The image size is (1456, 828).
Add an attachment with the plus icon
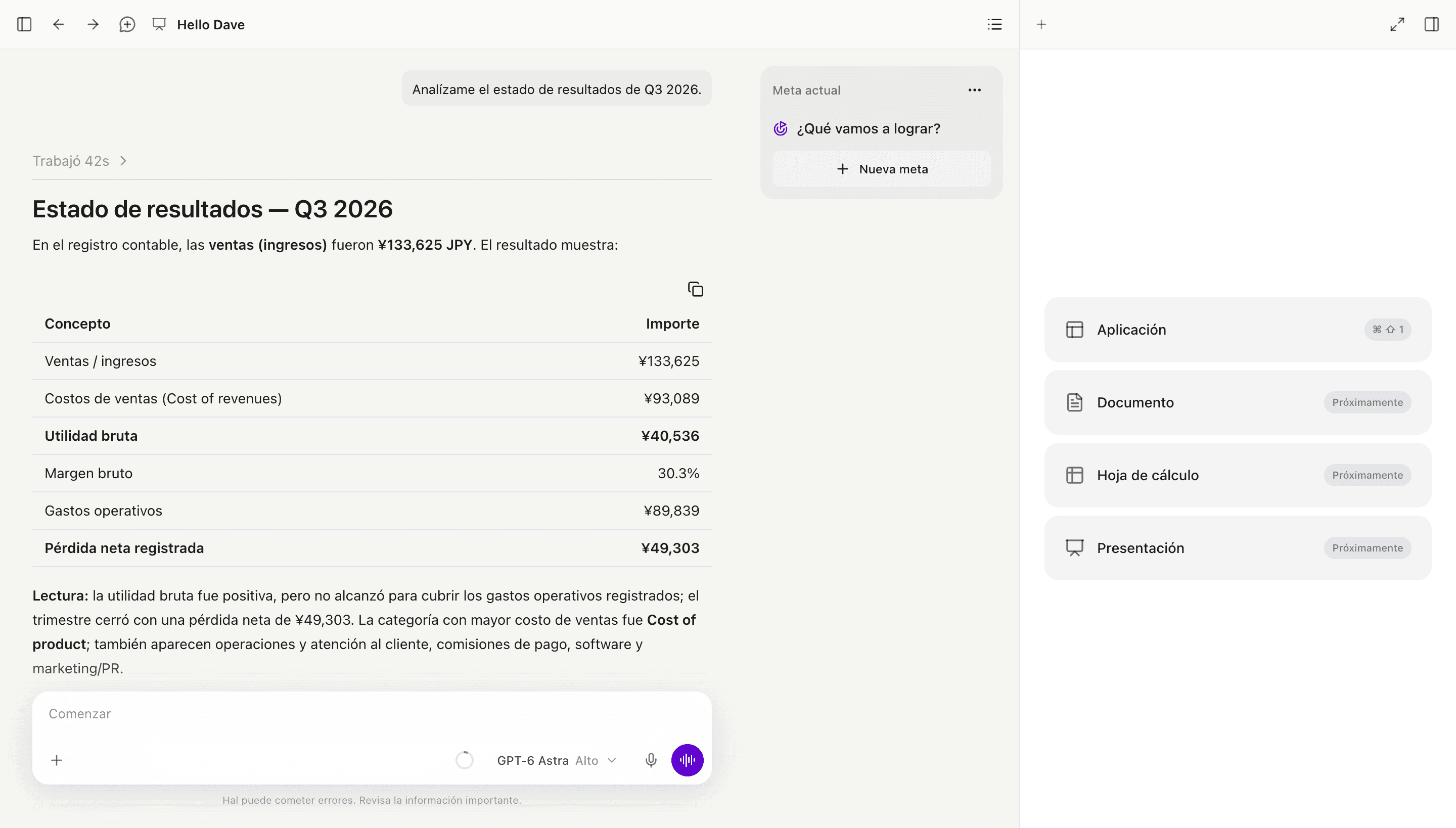pyautogui.click(x=56, y=760)
